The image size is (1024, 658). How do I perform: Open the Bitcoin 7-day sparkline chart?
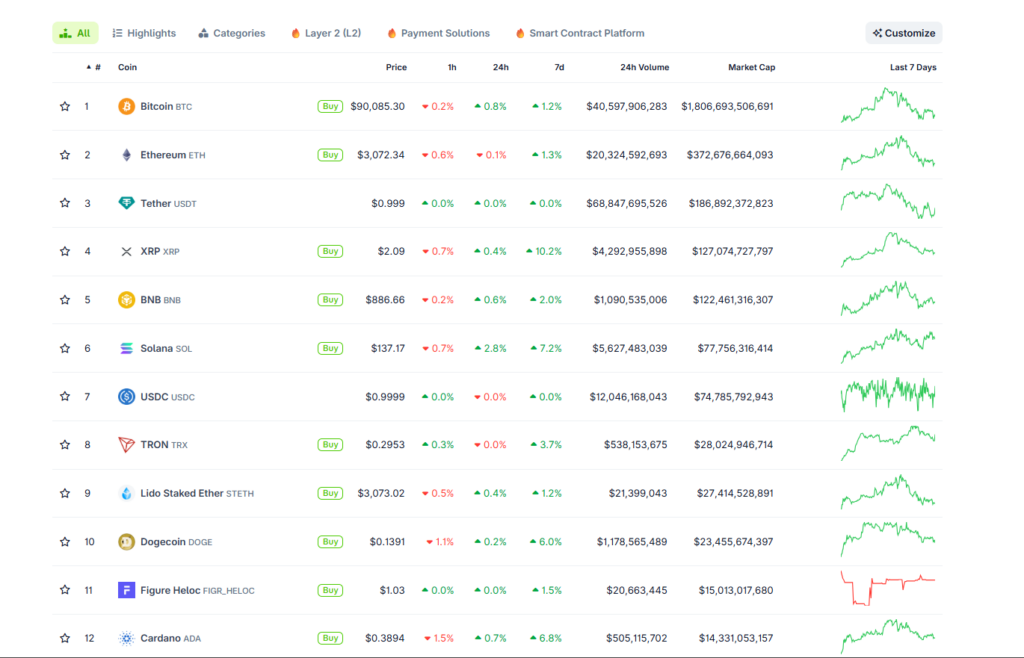point(888,106)
